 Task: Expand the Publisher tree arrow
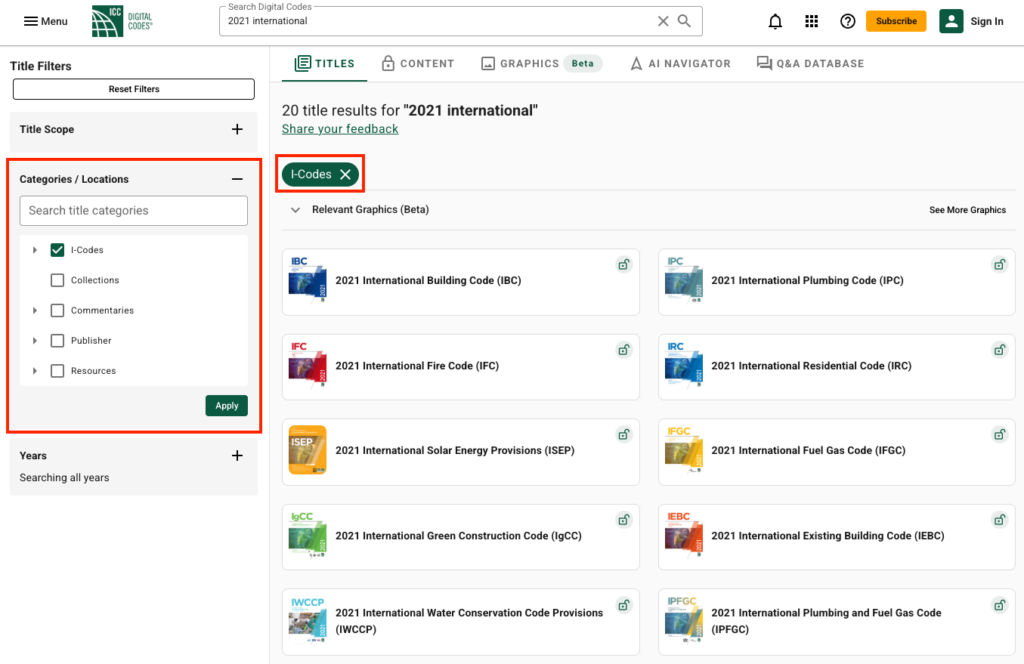(x=35, y=340)
